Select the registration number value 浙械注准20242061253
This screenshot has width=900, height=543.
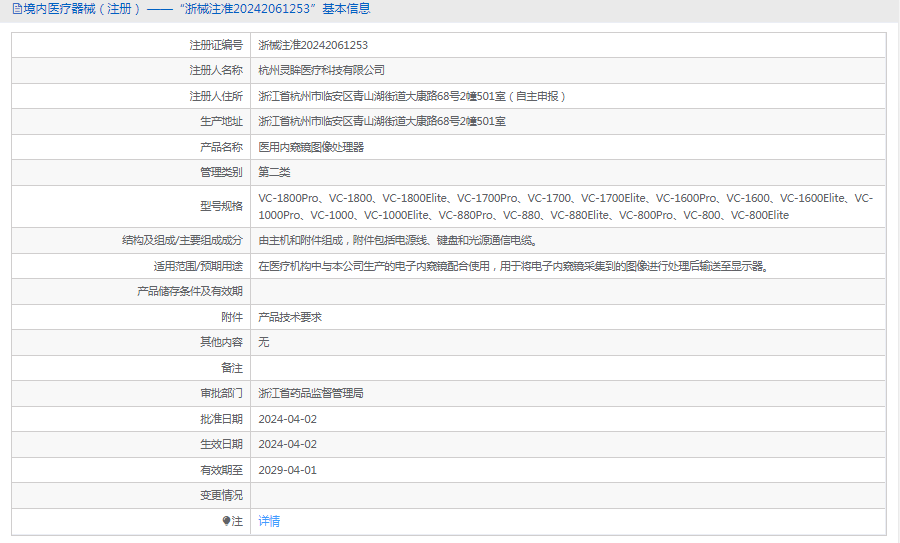point(313,45)
